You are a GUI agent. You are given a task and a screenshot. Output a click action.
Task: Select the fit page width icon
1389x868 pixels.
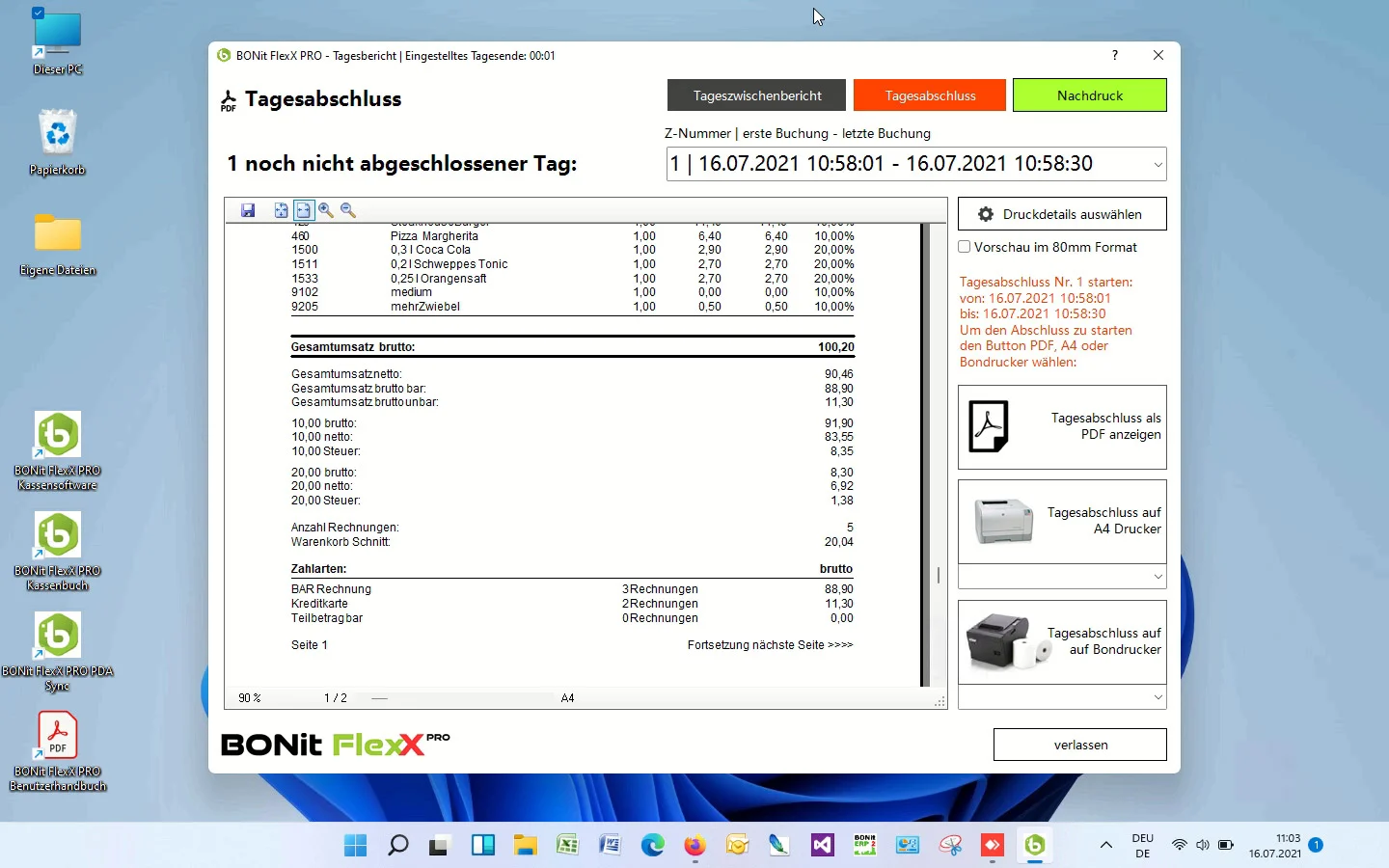303,210
